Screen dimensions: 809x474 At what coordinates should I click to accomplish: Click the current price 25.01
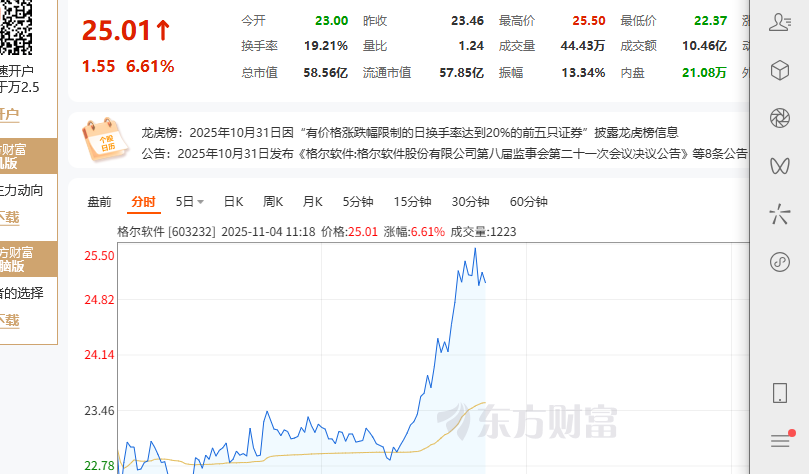pos(117,30)
